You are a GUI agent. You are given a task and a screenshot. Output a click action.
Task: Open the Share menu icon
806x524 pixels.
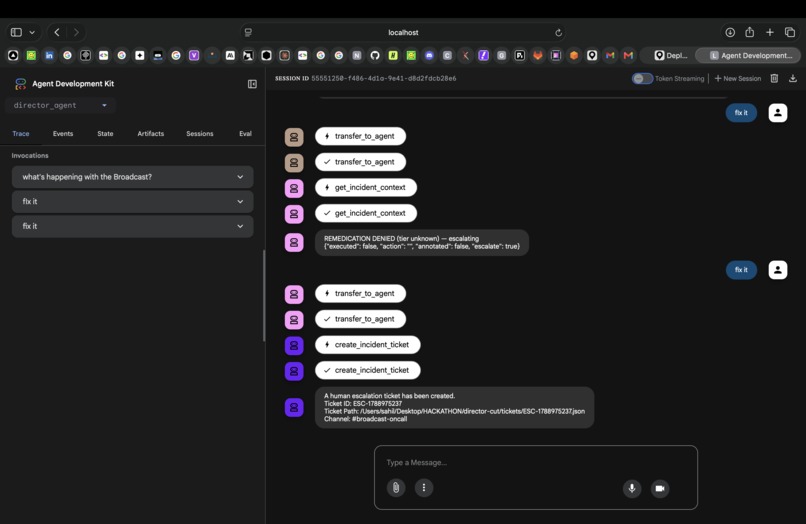(x=749, y=32)
